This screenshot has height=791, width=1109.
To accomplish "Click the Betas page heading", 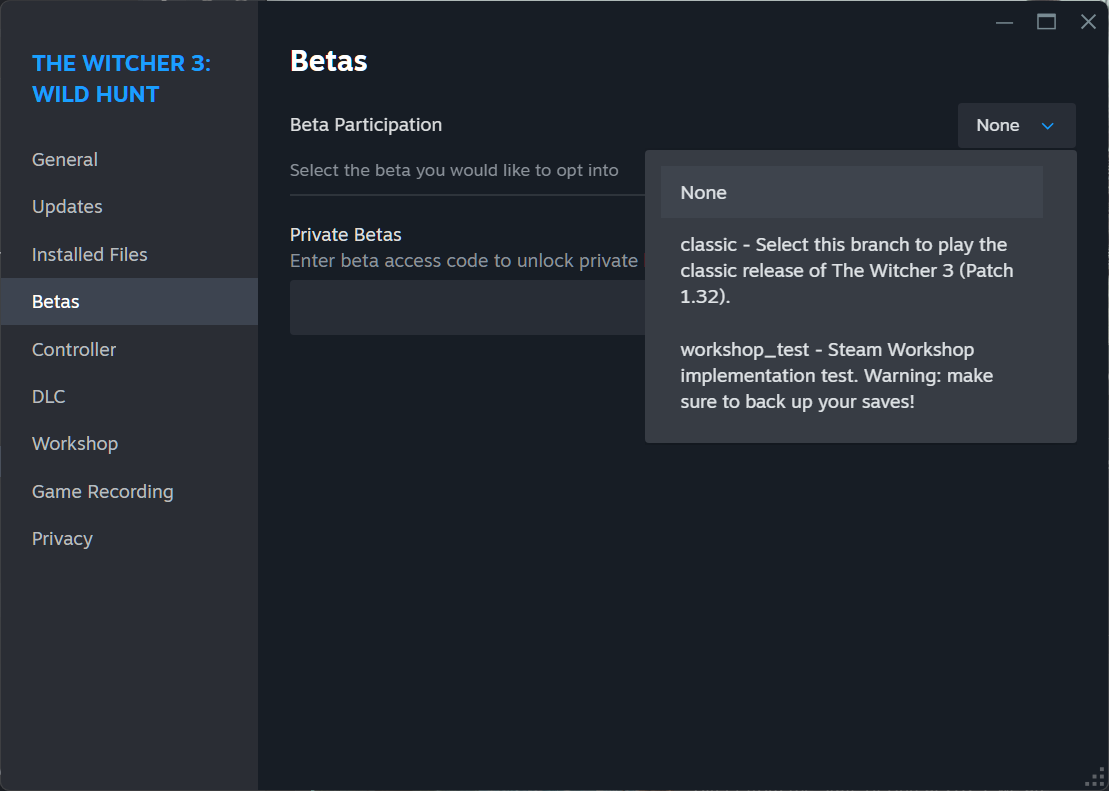I will click(329, 62).
